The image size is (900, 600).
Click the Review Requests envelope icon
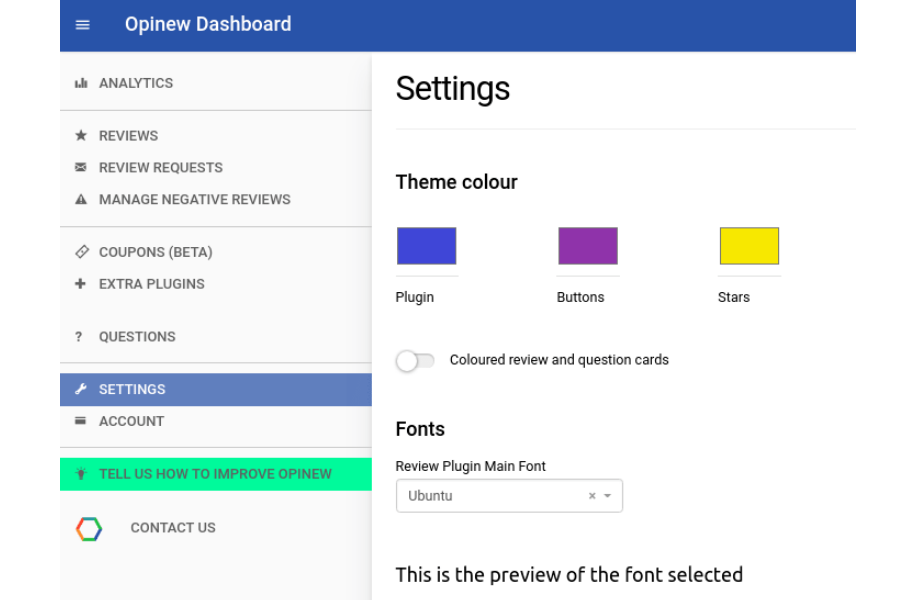pyautogui.click(x=81, y=167)
